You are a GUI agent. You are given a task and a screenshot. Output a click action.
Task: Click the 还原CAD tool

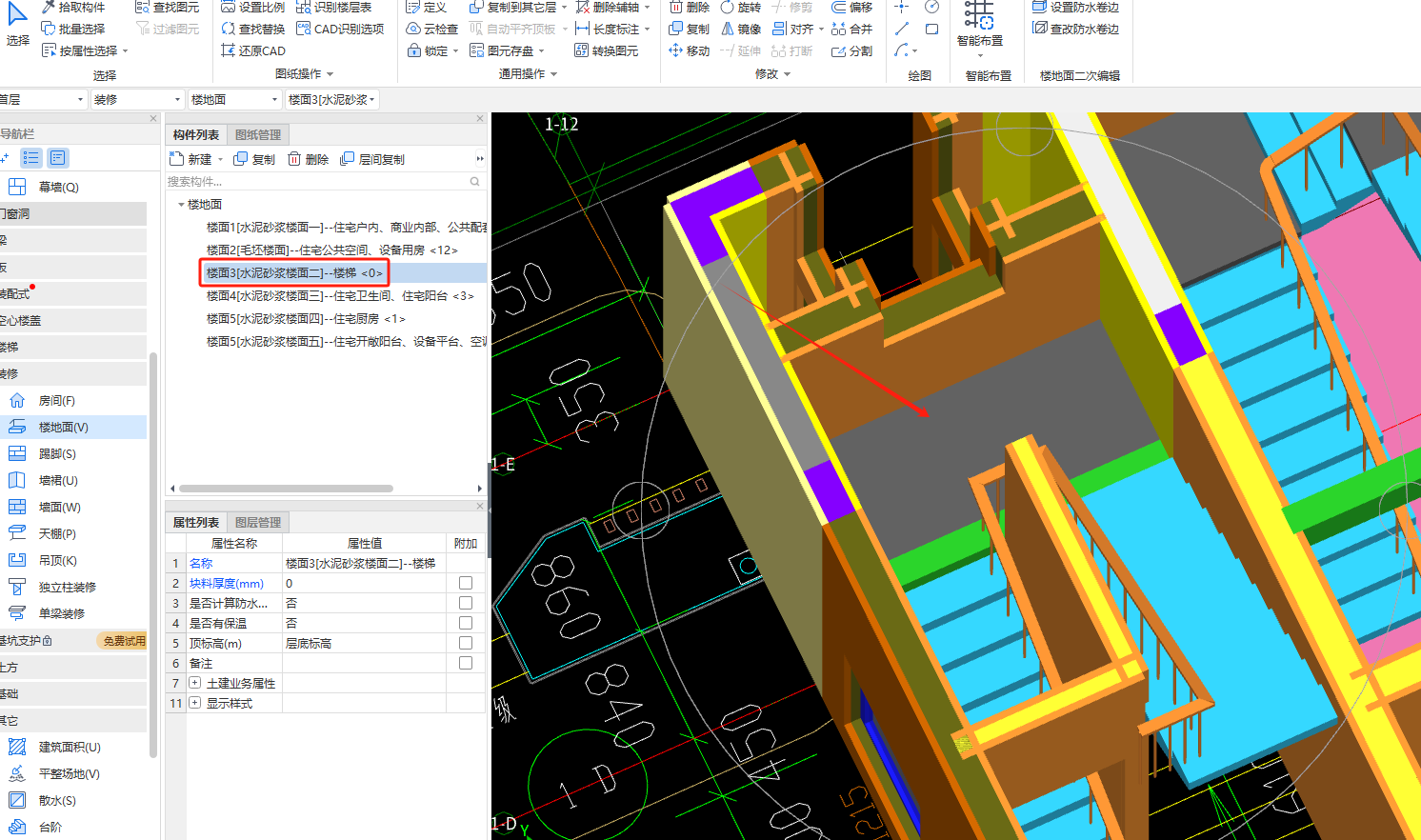[252, 50]
